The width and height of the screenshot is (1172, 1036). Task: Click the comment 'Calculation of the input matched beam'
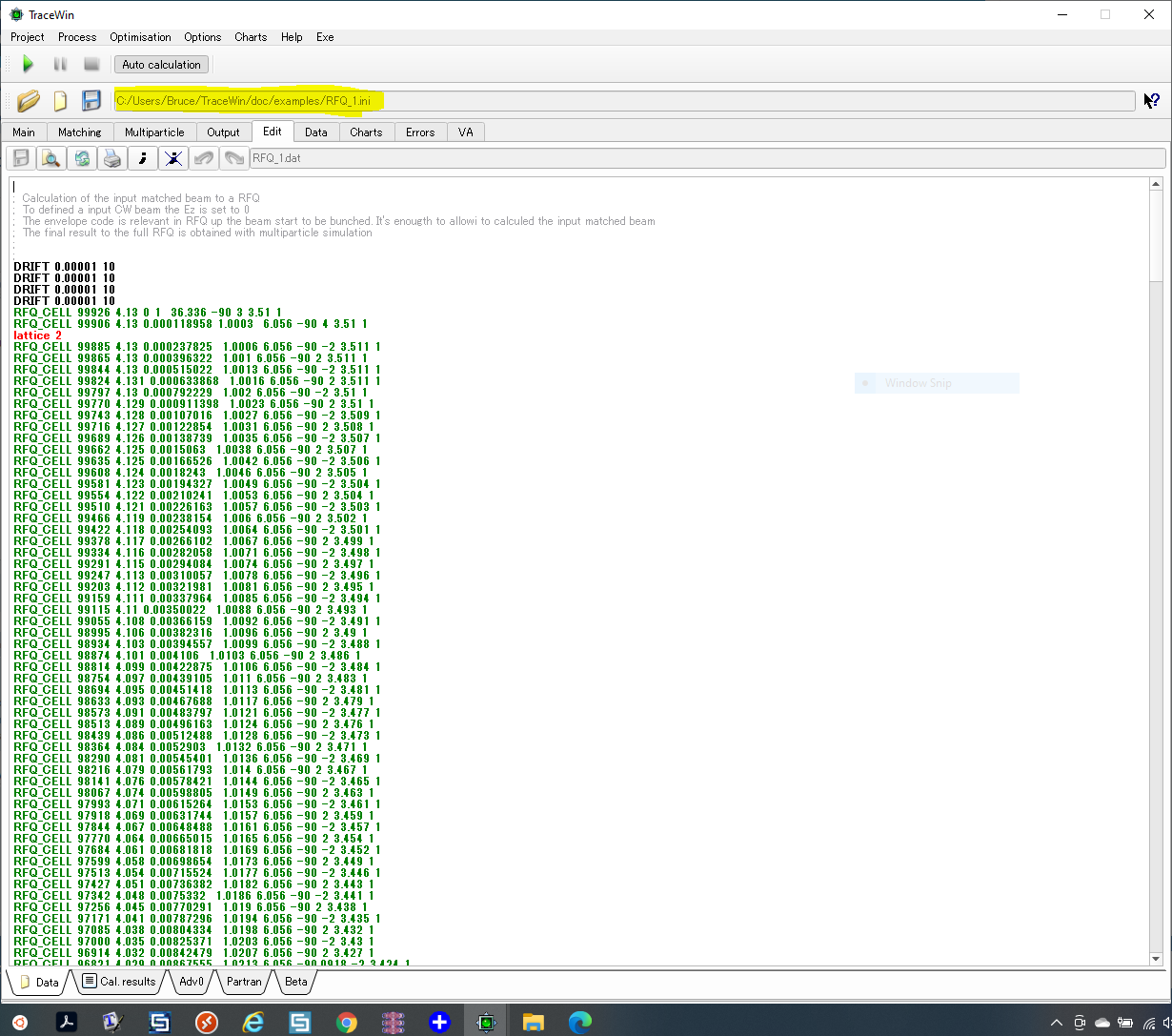click(x=141, y=198)
